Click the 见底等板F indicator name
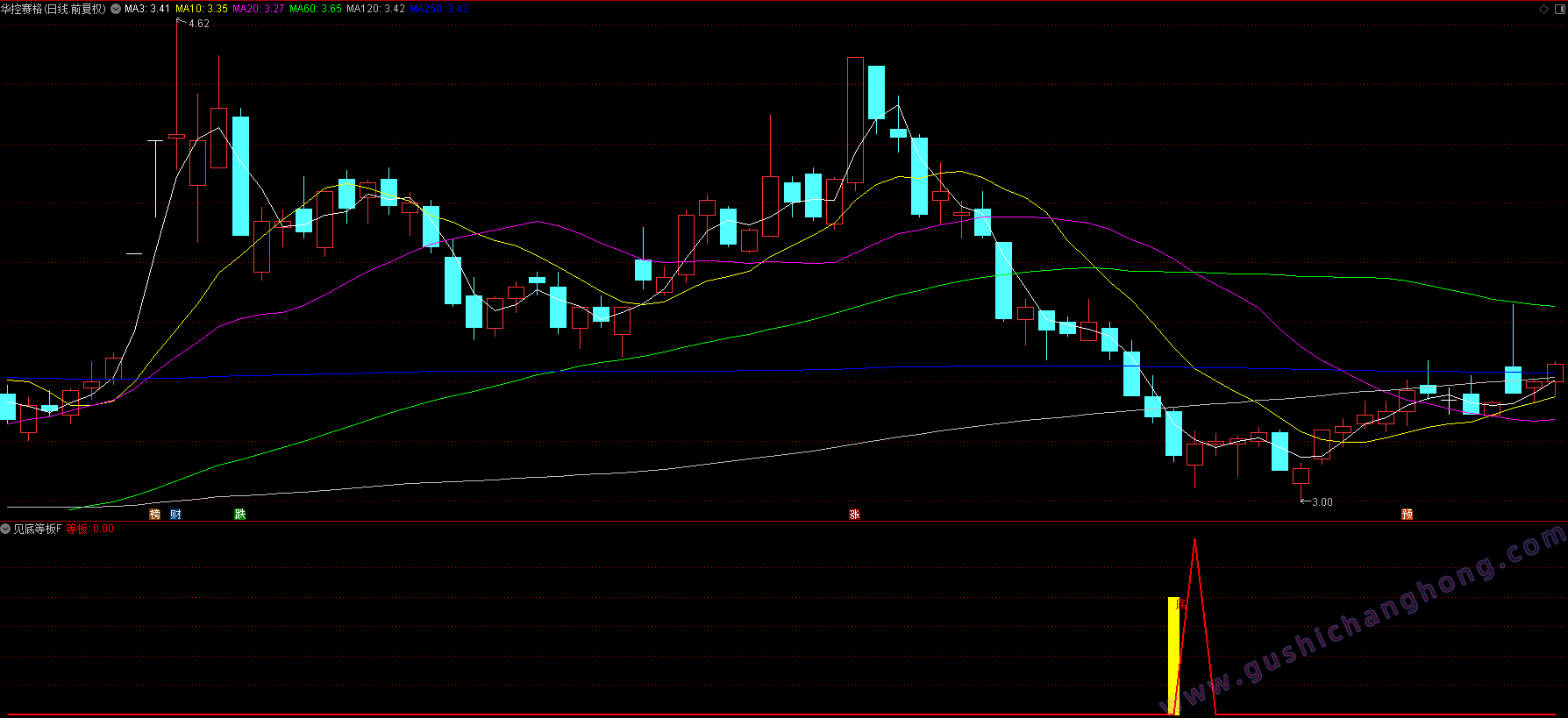The height and width of the screenshot is (718, 1568). point(38,529)
